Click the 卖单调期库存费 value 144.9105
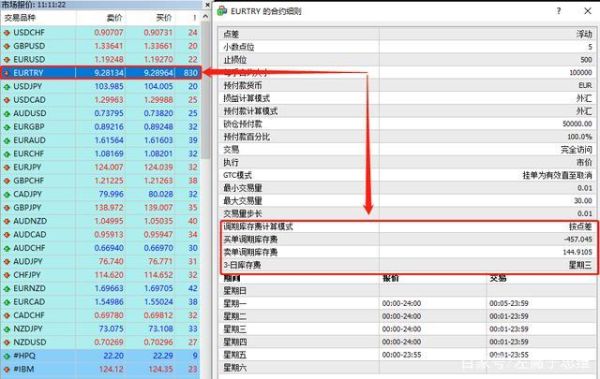The height and width of the screenshot is (379, 600). [577, 252]
